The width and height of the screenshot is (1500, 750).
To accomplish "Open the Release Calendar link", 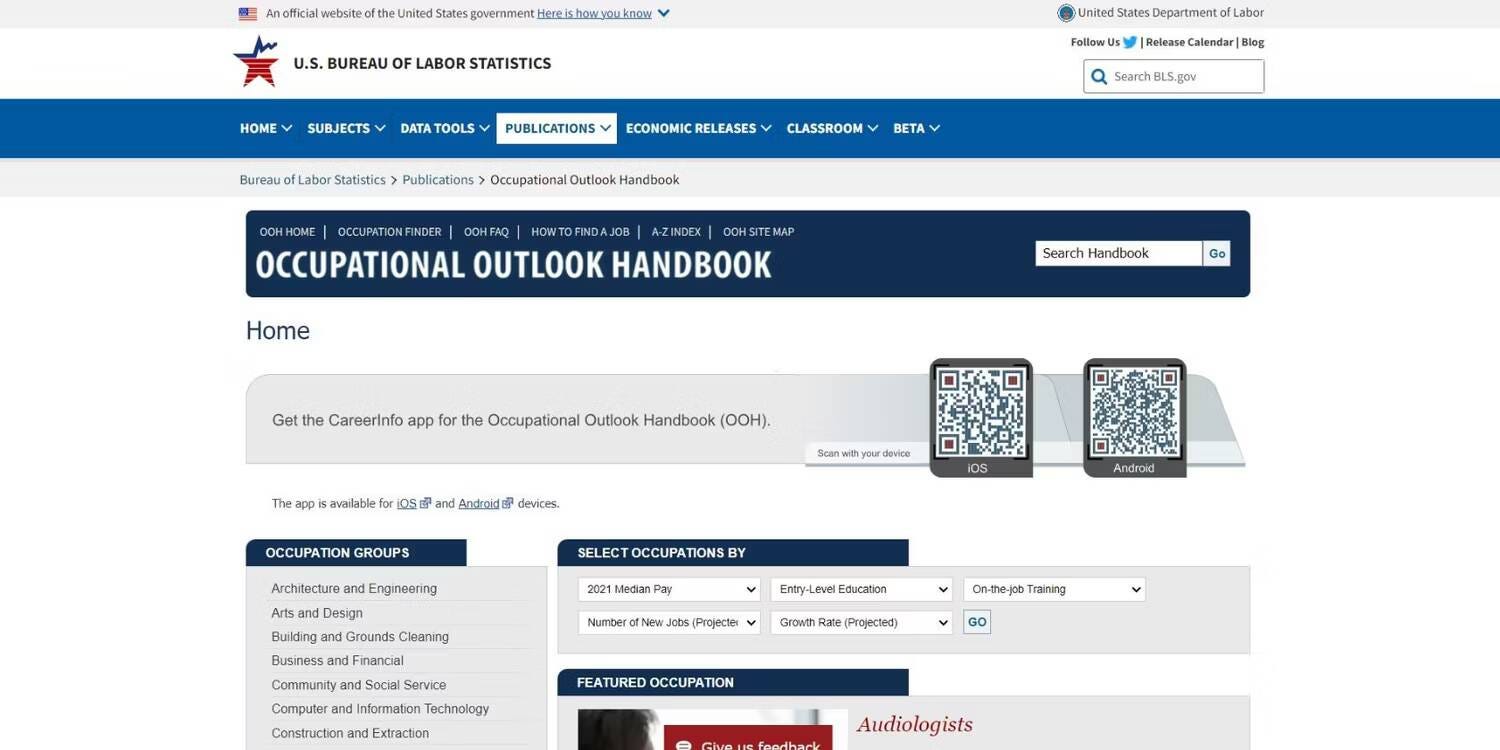I will pyautogui.click(x=1190, y=42).
